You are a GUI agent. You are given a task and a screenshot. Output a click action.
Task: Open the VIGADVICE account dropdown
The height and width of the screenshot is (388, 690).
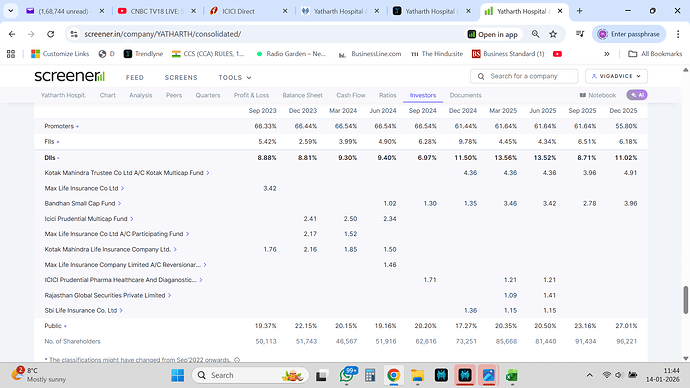[616, 76]
